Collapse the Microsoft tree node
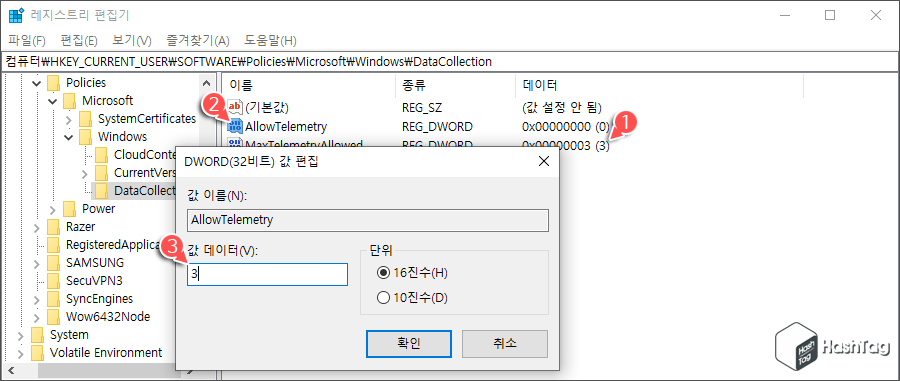Image resolution: width=900 pixels, height=381 pixels. [53, 101]
